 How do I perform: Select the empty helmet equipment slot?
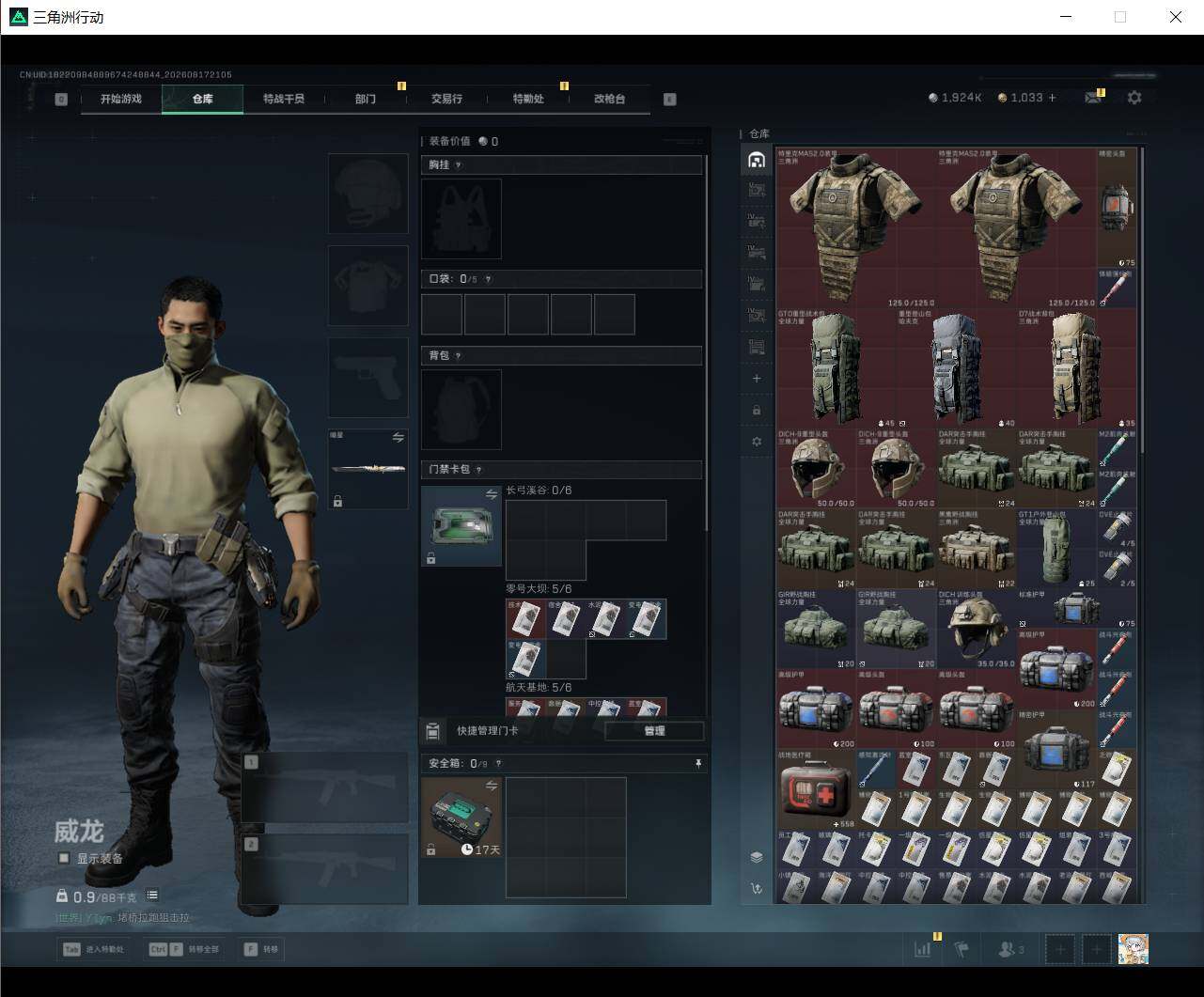pos(368,194)
